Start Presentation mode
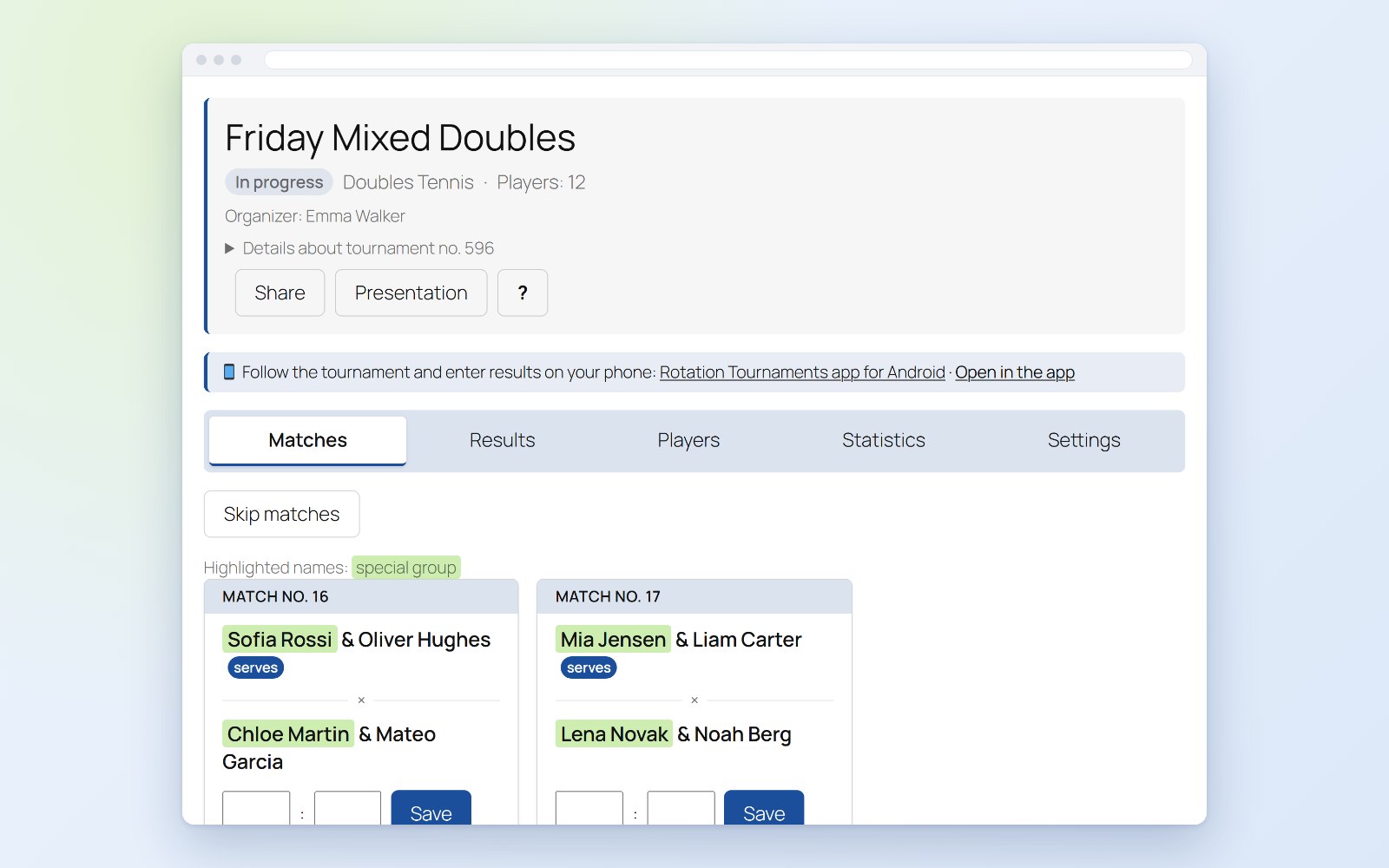Viewport: 1389px width, 868px height. (411, 293)
